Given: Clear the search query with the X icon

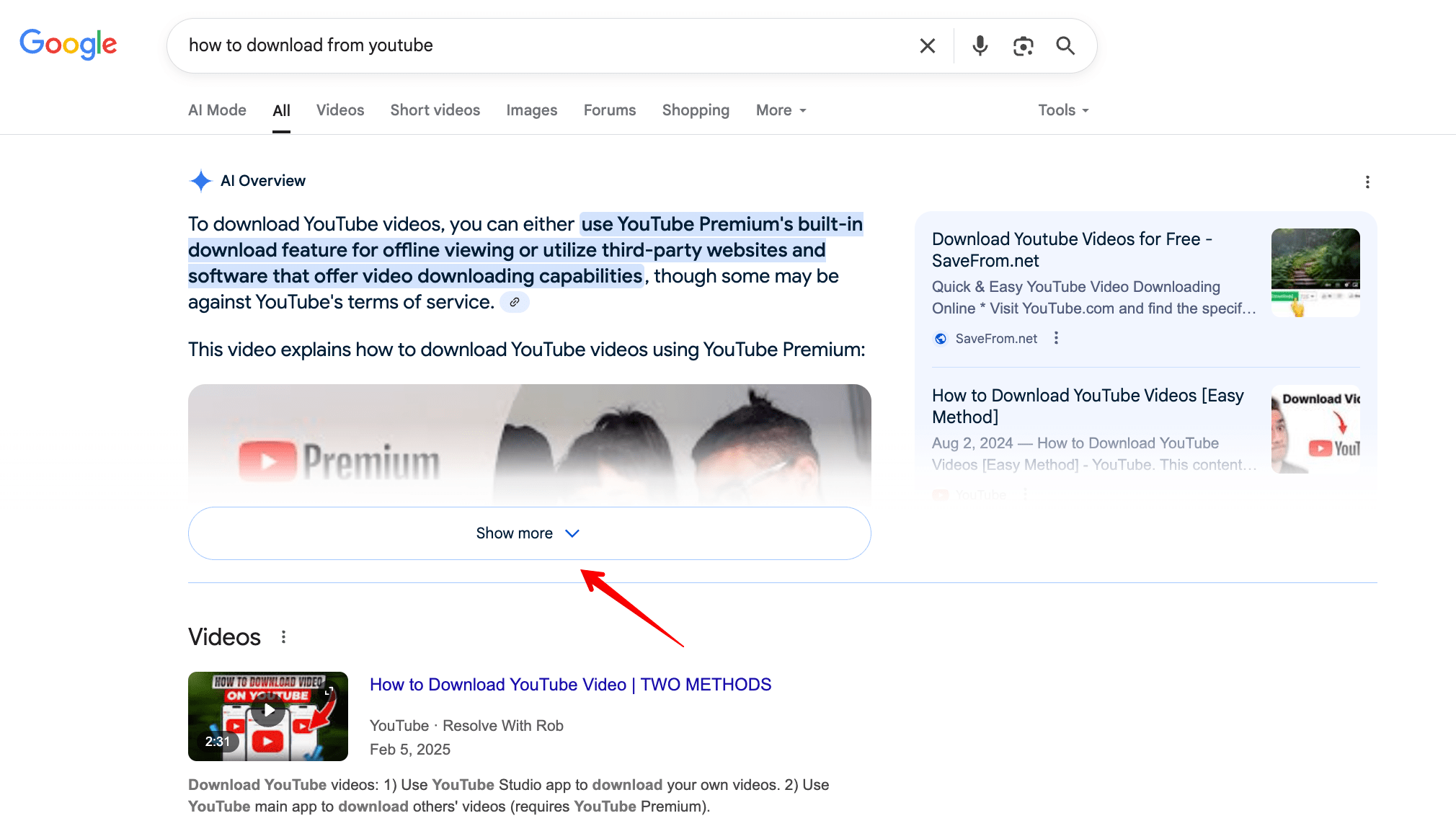Looking at the screenshot, I should [x=928, y=46].
